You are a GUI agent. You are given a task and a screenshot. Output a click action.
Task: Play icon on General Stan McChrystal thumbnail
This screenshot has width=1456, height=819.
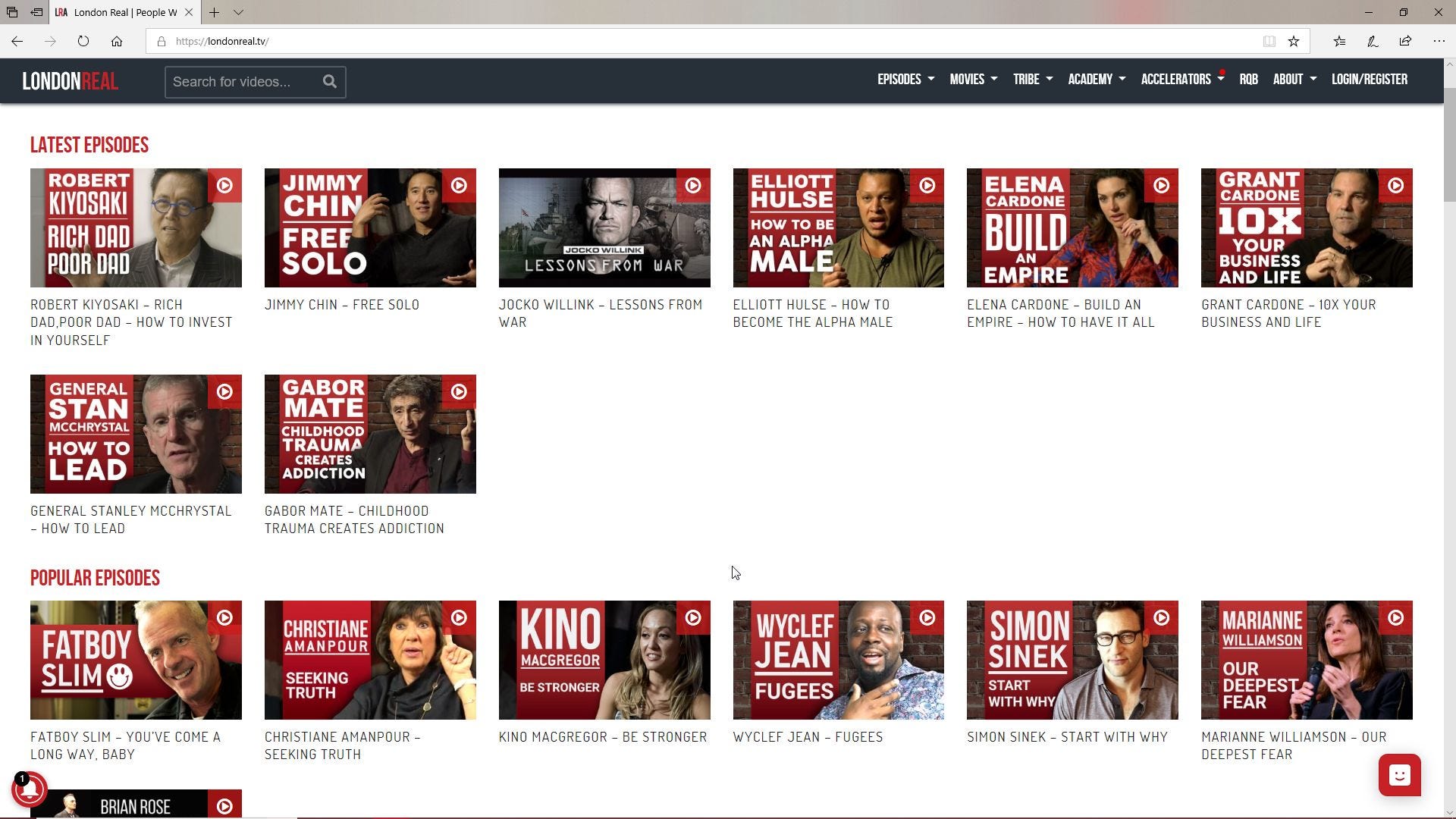pos(224,392)
